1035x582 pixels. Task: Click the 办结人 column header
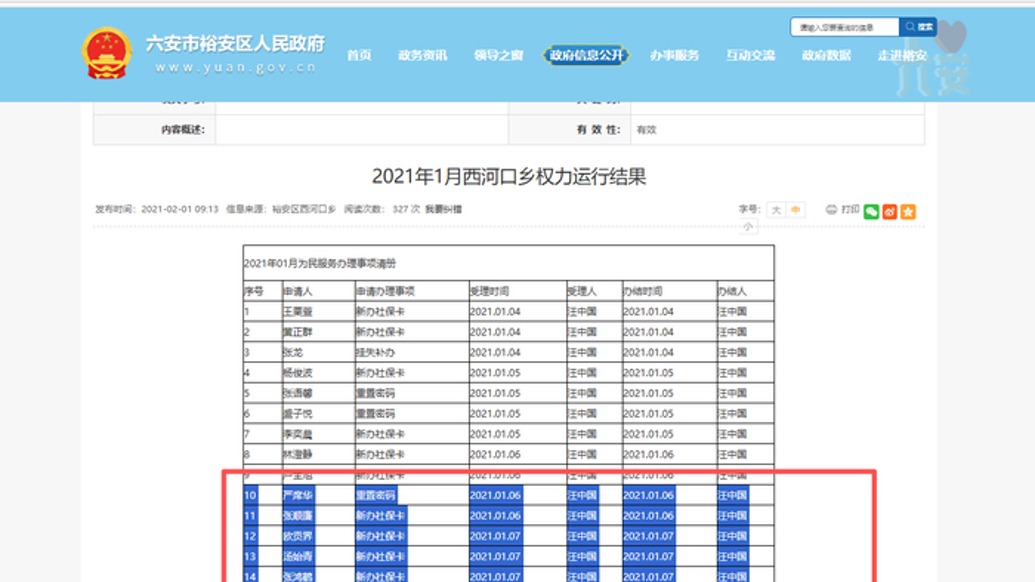[x=732, y=291]
